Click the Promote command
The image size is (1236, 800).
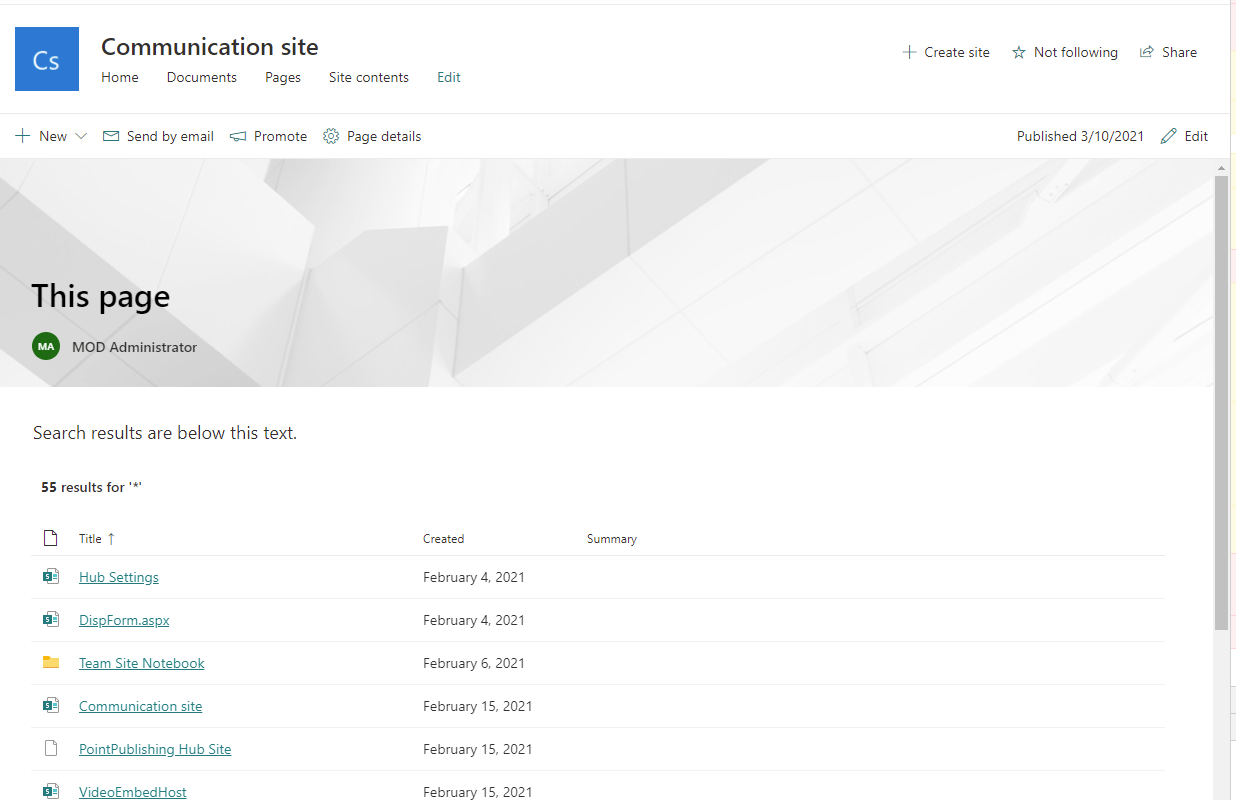pyautogui.click(x=268, y=136)
